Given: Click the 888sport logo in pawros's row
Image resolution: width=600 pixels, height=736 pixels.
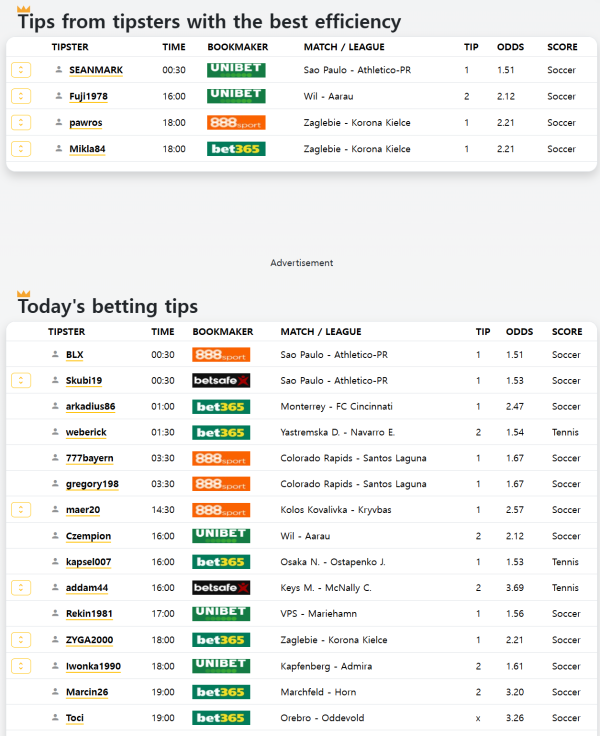Looking at the screenshot, I should 236,123.
